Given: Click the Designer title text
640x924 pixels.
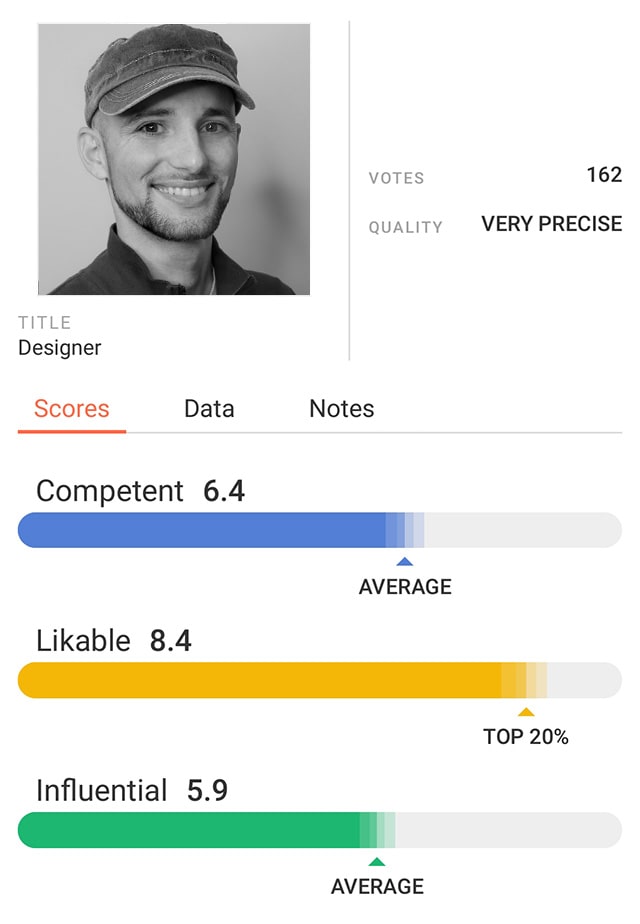Looking at the screenshot, I should 60,348.
